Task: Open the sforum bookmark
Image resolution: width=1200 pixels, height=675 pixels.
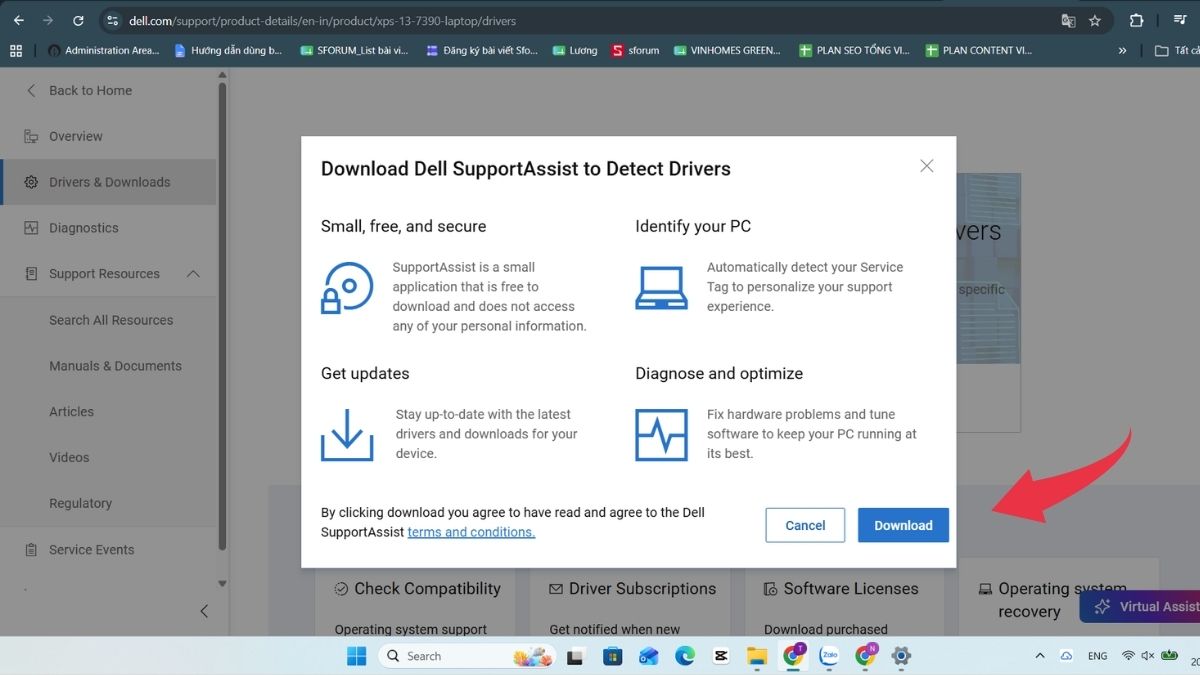Action: pos(636,50)
